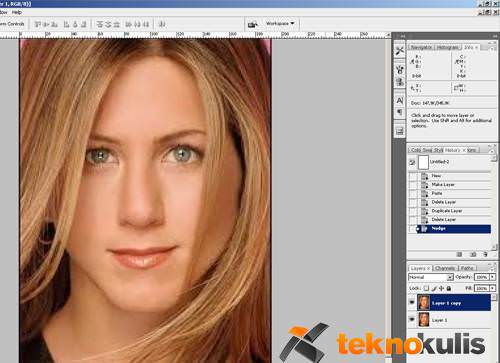500x363 pixels.
Task: Select the Untitled-2 snapshot thumbnail
Action: pyautogui.click(x=423, y=162)
